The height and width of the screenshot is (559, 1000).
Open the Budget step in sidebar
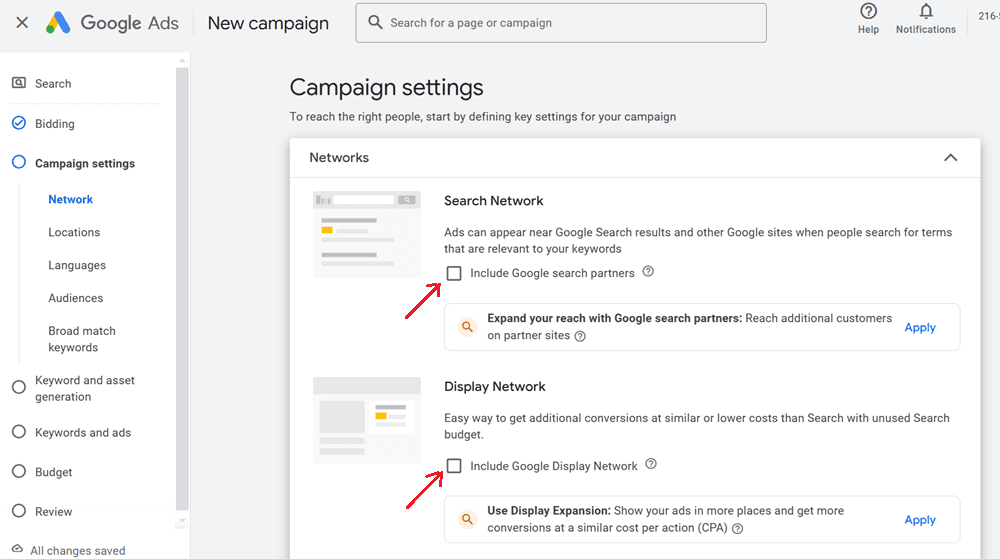pyautogui.click(x=53, y=472)
